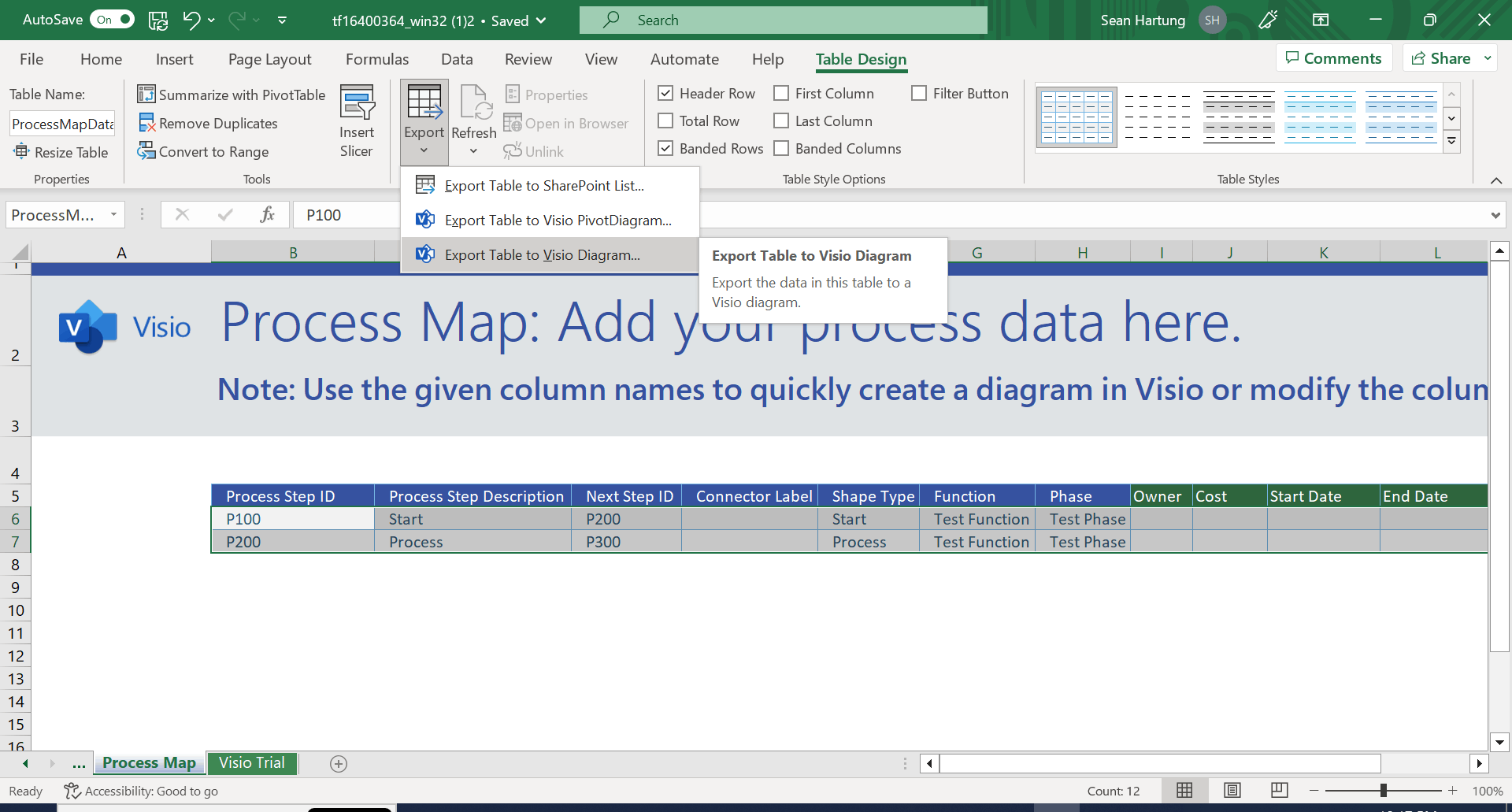Click the Resize Table icon
This screenshot has height=812, width=1512.
pyautogui.click(x=21, y=151)
